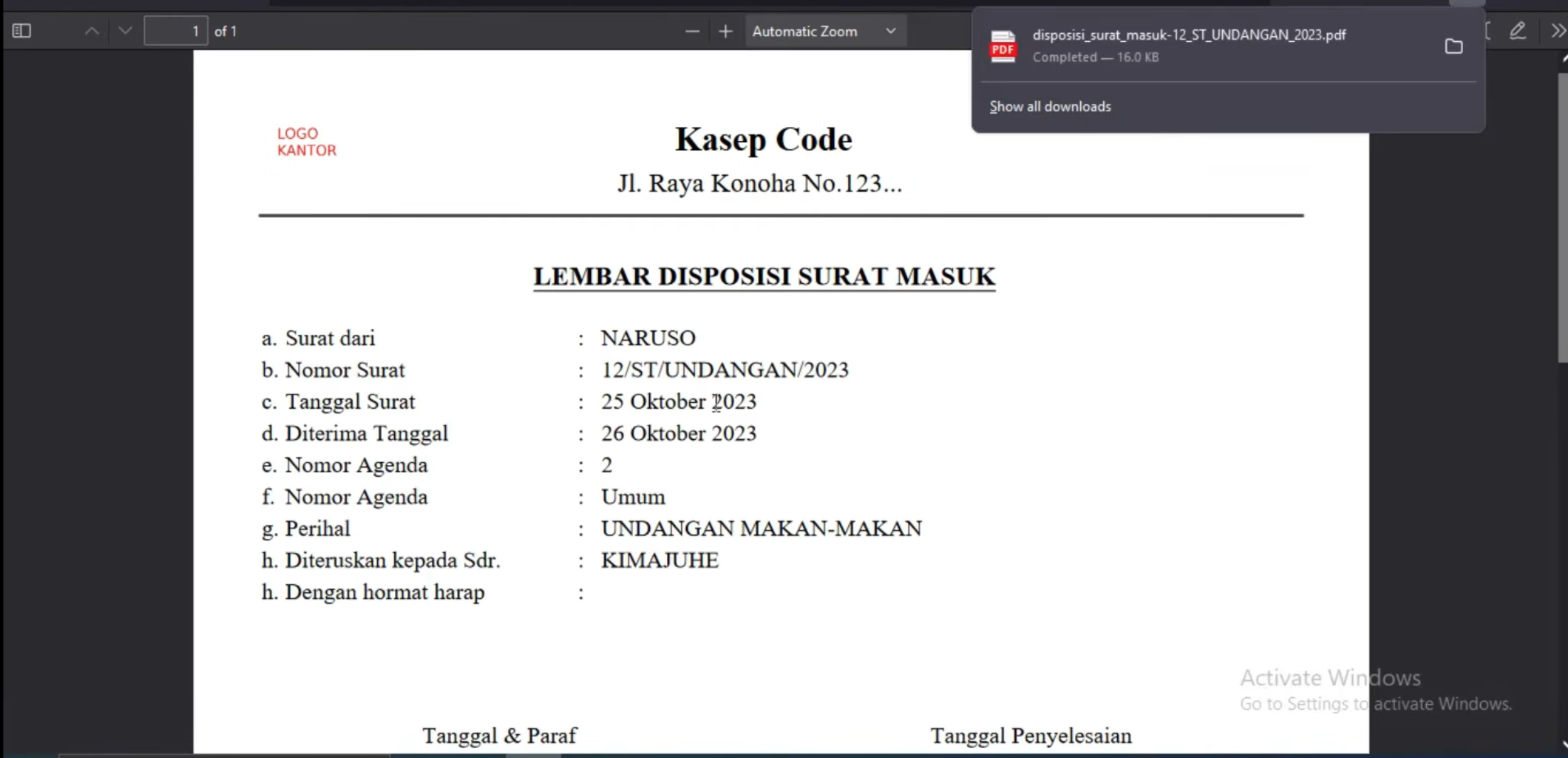Open the tools double-chevron menu
This screenshot has height=758, width=1568.
coord(1558,31)
